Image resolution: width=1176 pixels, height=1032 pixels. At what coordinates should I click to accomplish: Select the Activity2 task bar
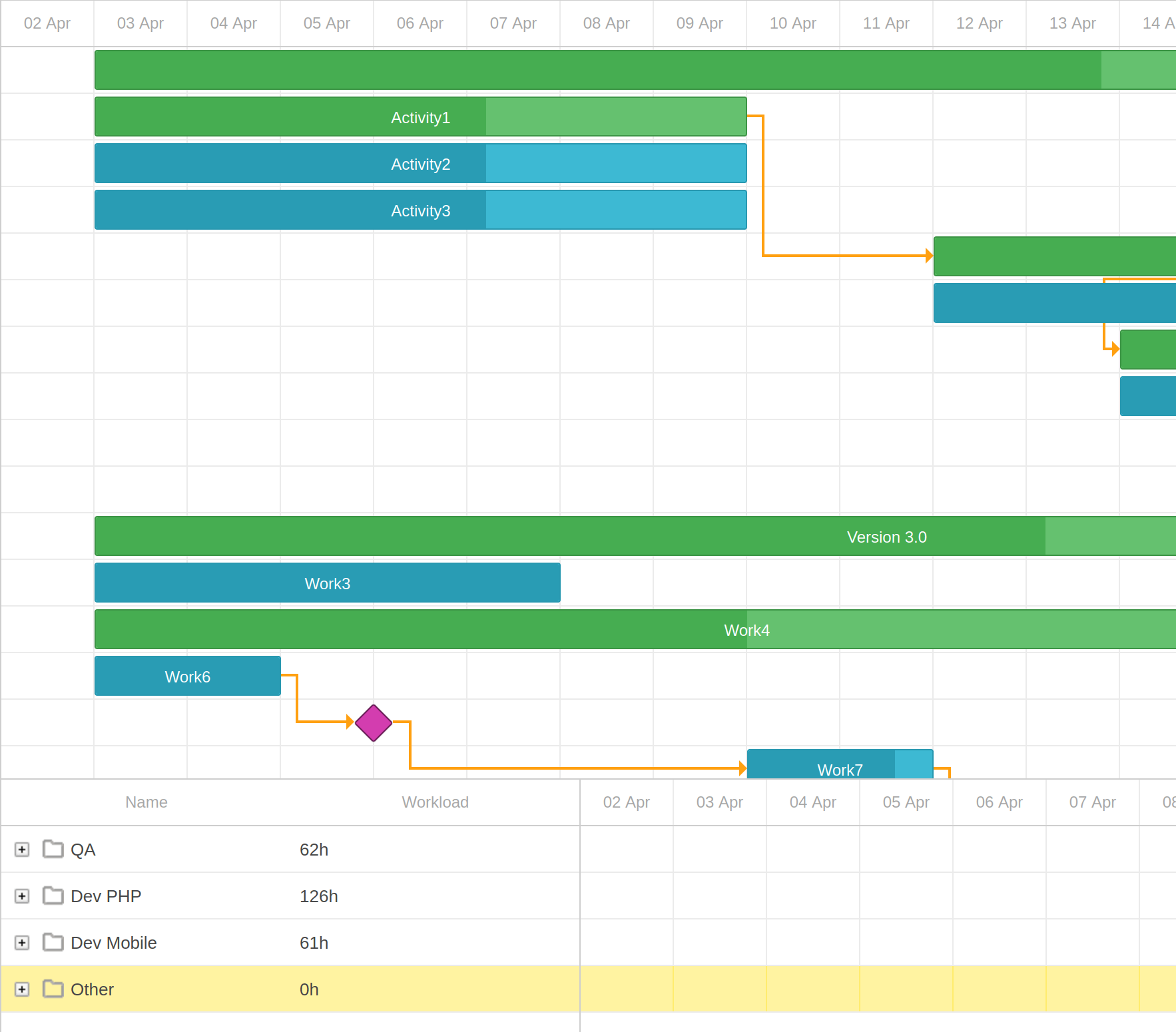coord(420,163)
